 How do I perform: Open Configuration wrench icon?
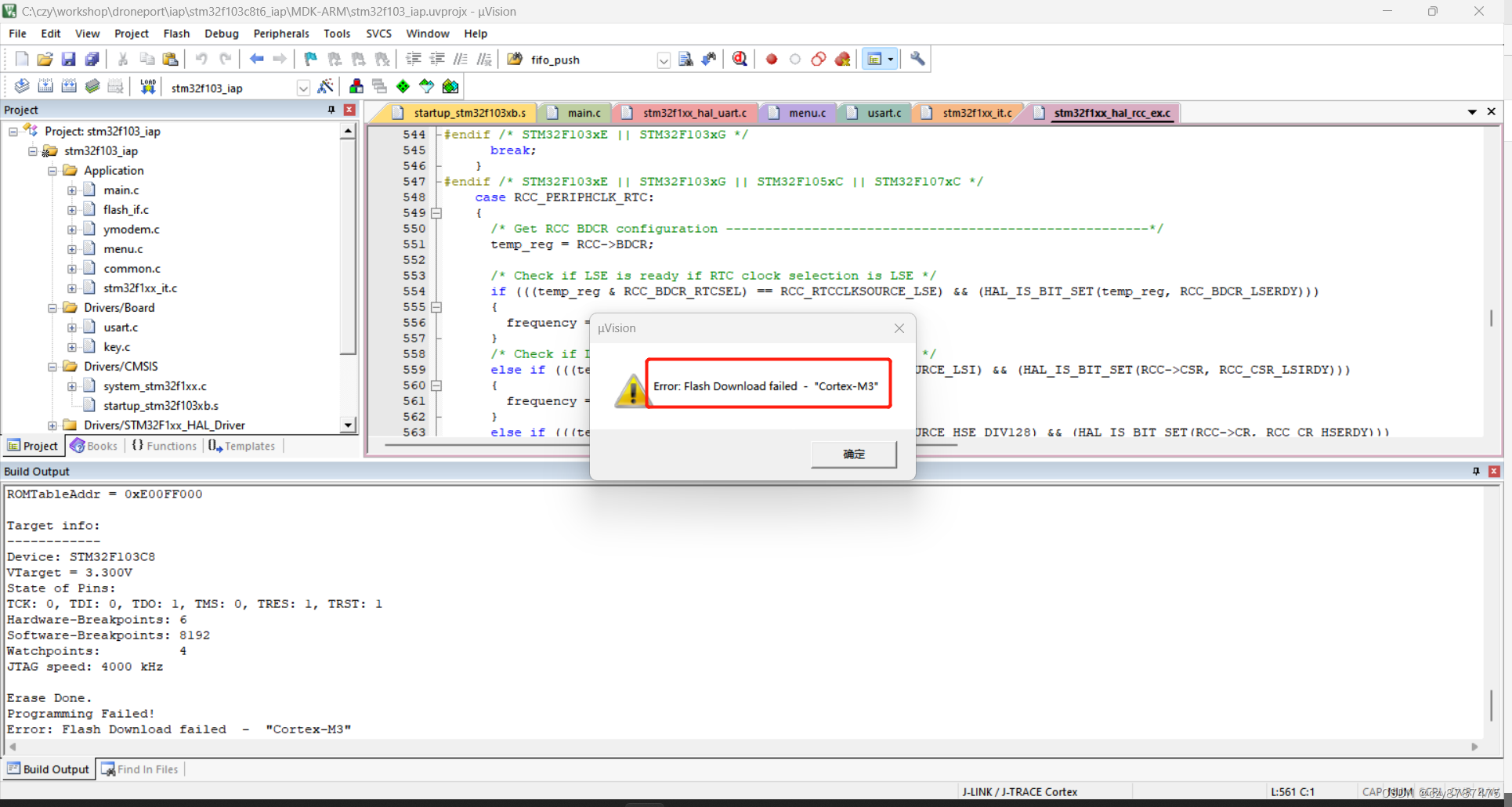tap(917, 59)
